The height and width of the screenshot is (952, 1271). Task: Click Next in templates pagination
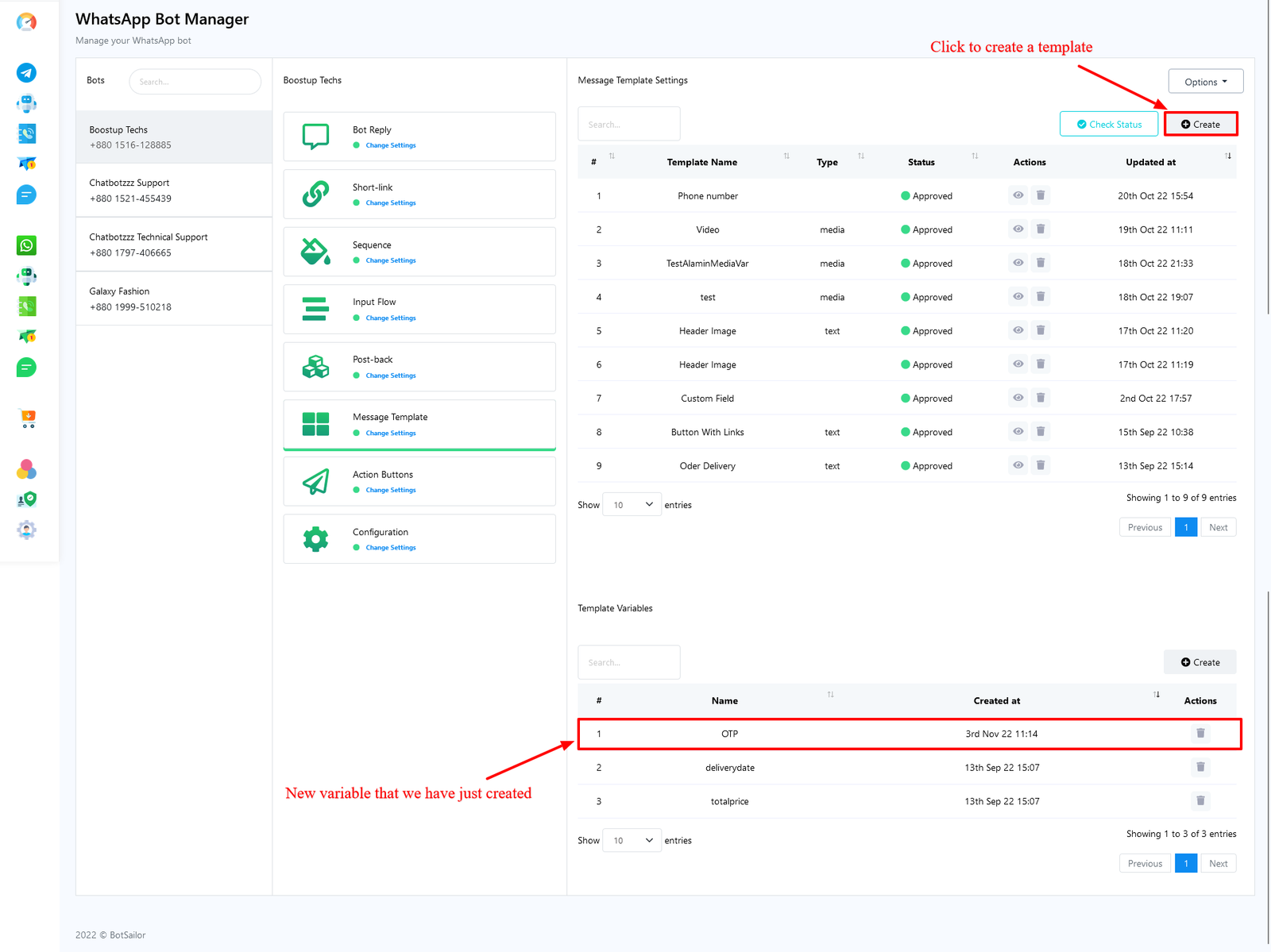[1218, 527]
